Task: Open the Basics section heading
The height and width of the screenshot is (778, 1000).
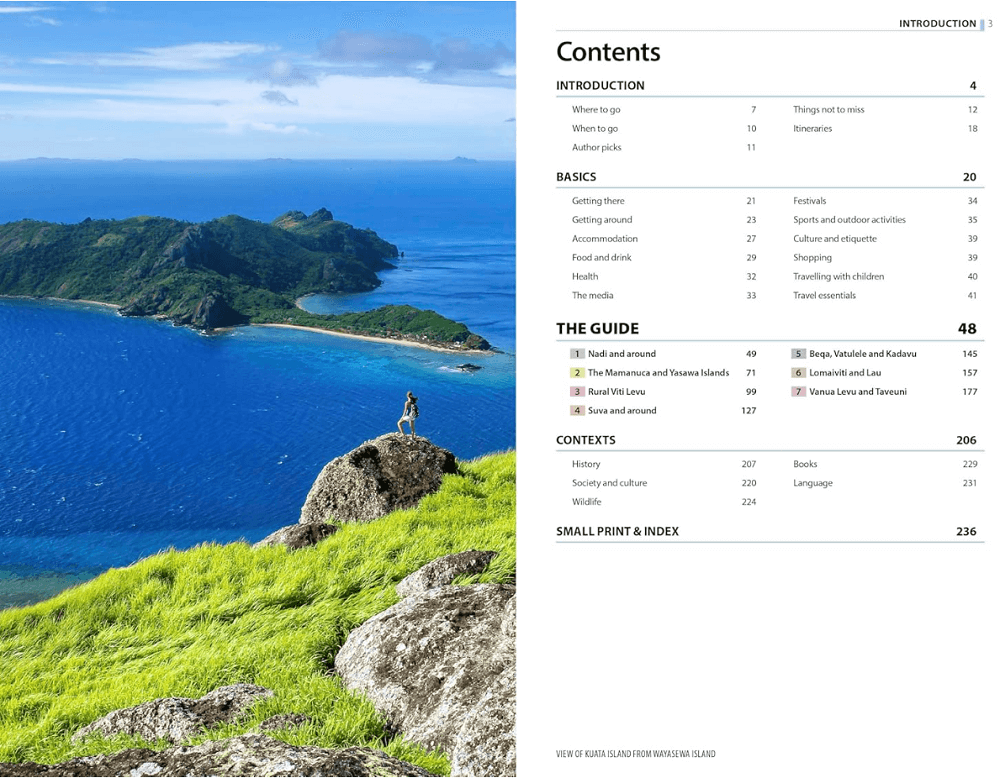Action: [576, 177]
